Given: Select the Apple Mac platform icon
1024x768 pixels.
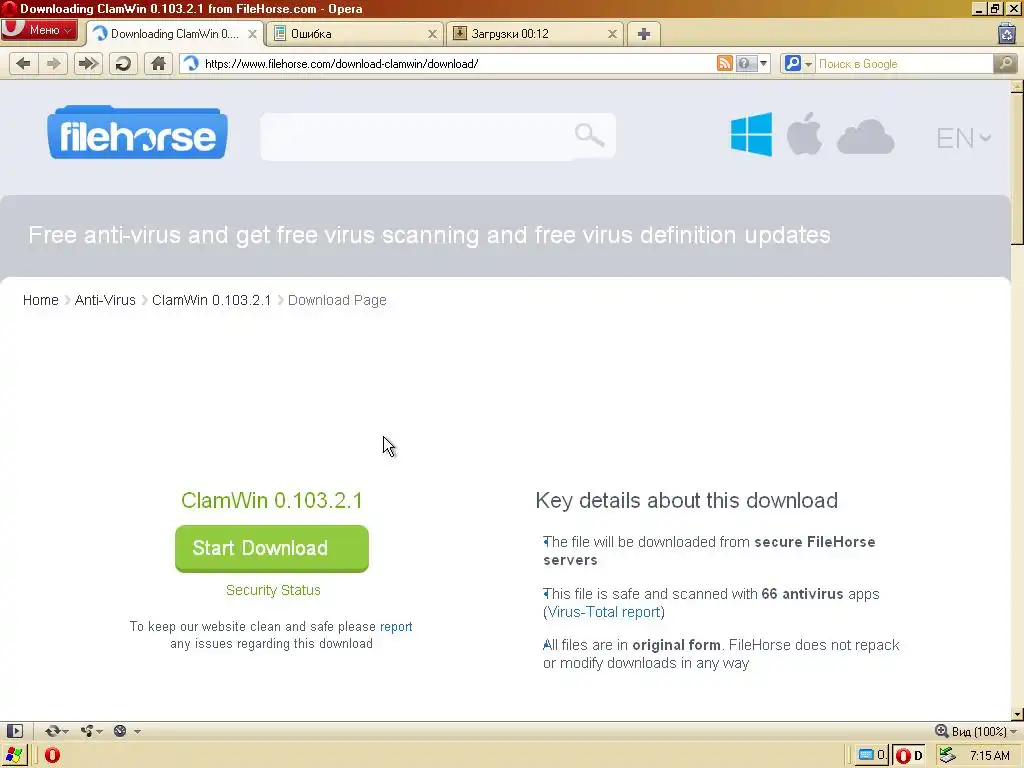Looking at the screenshot, I should (805, 134).
